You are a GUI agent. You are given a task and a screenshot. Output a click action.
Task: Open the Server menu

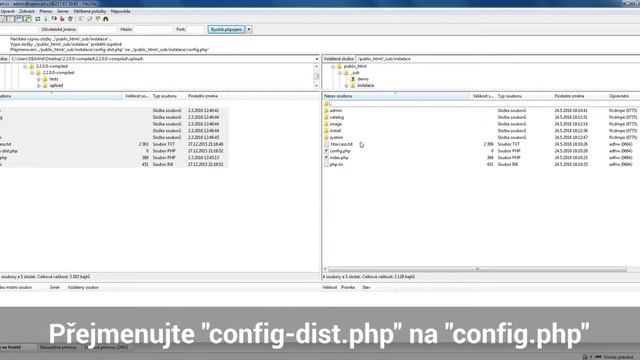pyautogui.click(x=63, y=11)
